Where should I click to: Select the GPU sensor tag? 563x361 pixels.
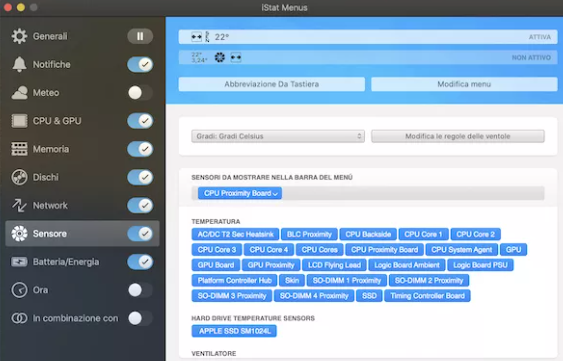tap(513, 250)
